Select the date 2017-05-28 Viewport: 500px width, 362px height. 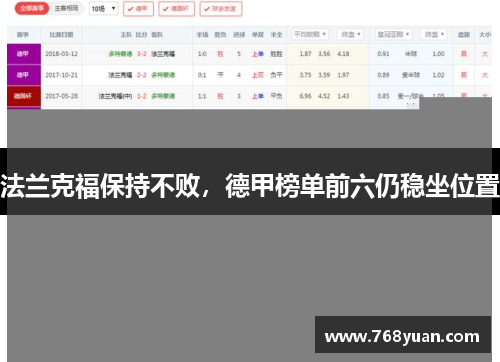(61, 96)
